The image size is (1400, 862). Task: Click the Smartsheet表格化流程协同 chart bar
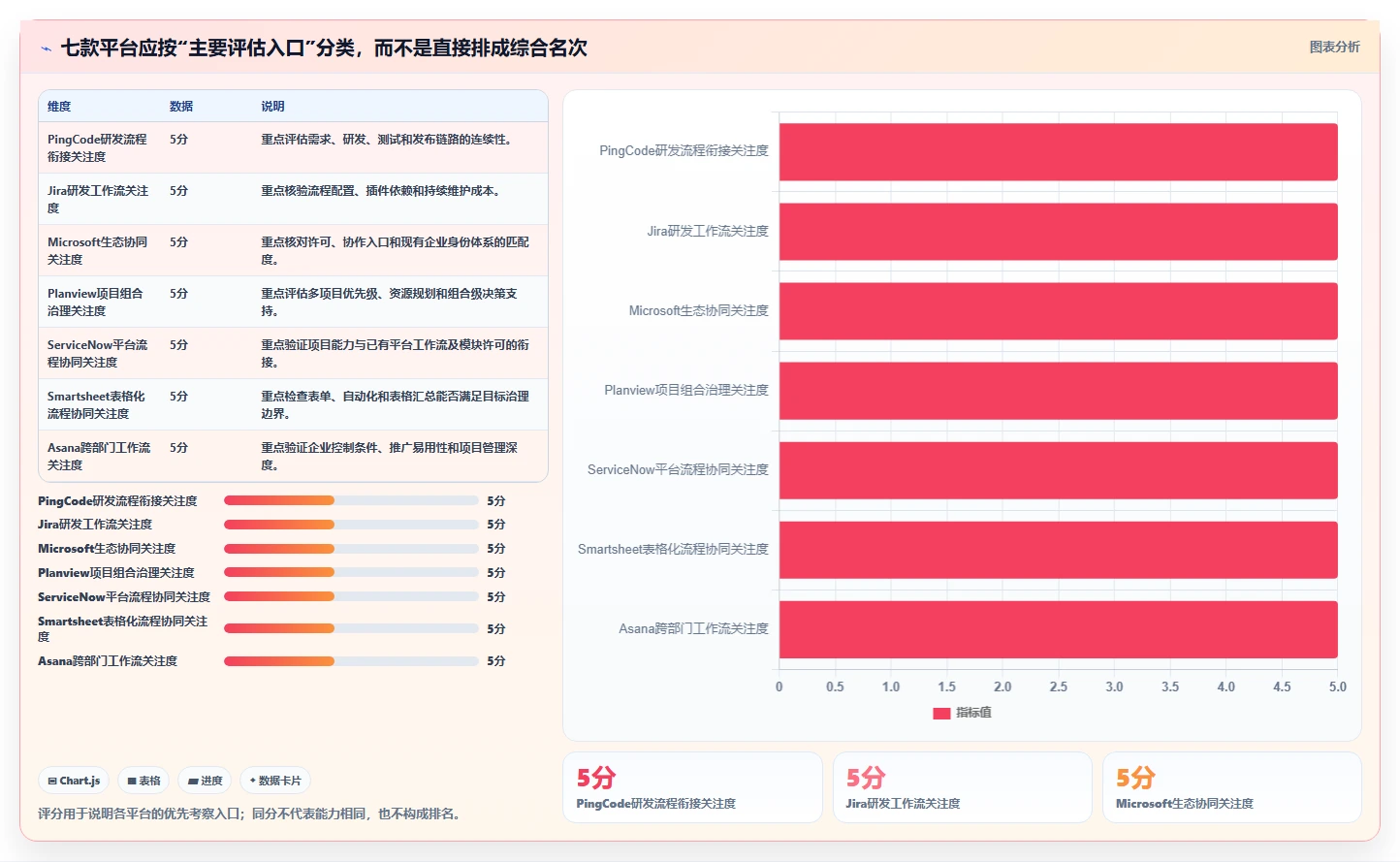[x=1059, y=550]
